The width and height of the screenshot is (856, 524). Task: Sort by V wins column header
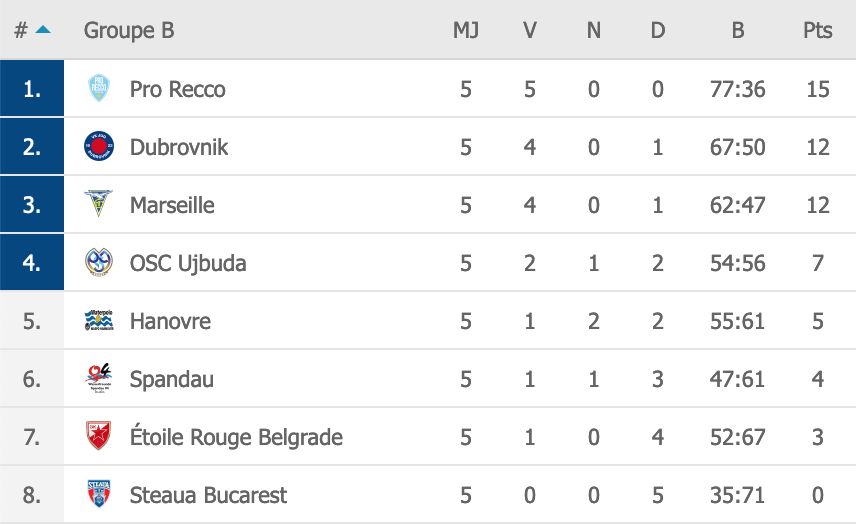point(530,30)
